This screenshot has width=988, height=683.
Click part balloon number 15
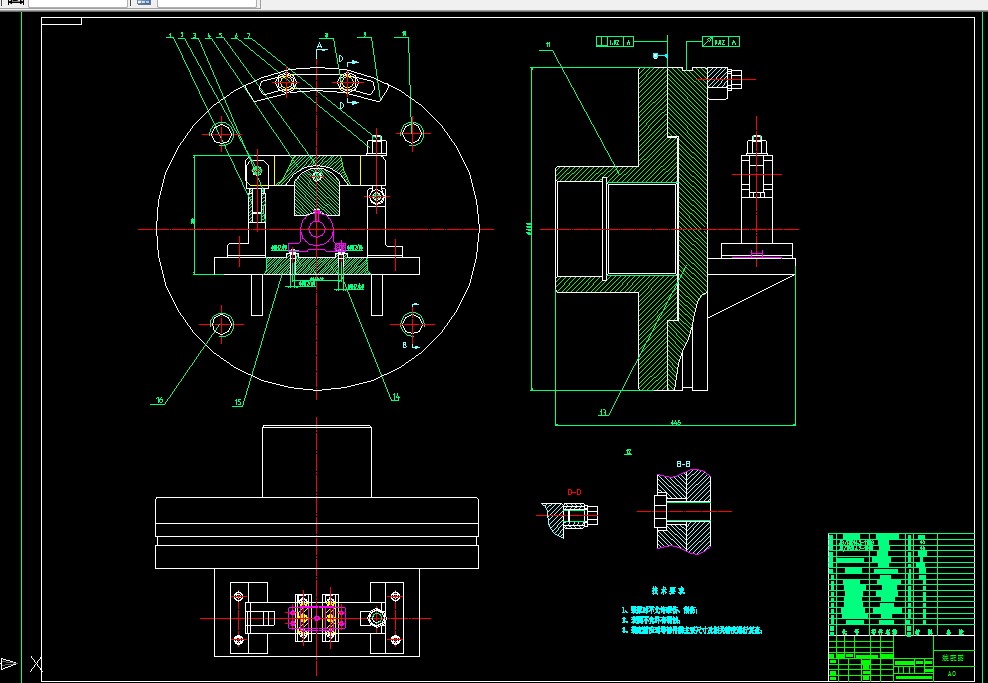pos(238,403)
